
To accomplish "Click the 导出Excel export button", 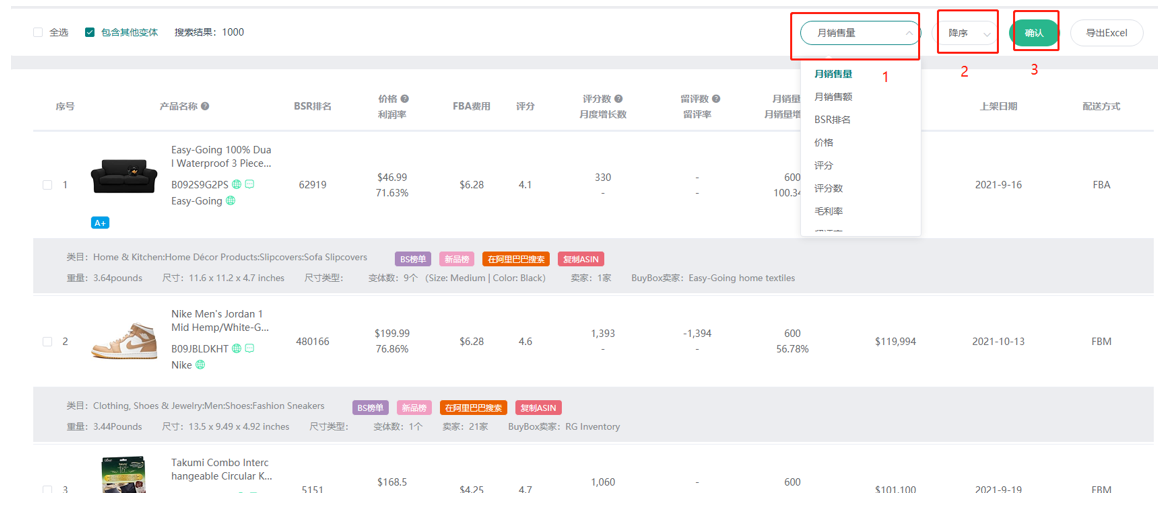I will 1106,33.
